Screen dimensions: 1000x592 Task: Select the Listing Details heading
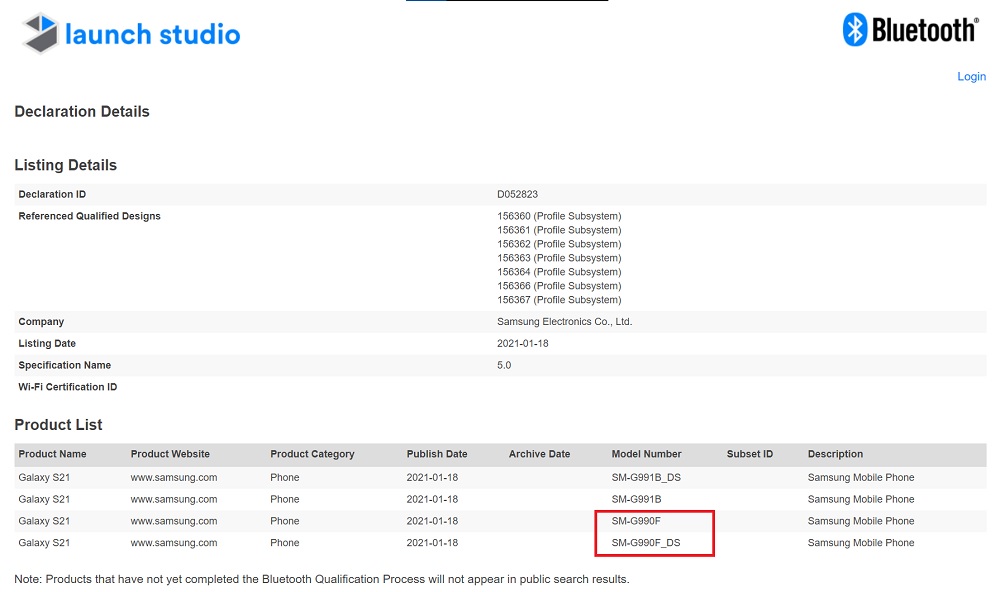(x=66, y=165)
